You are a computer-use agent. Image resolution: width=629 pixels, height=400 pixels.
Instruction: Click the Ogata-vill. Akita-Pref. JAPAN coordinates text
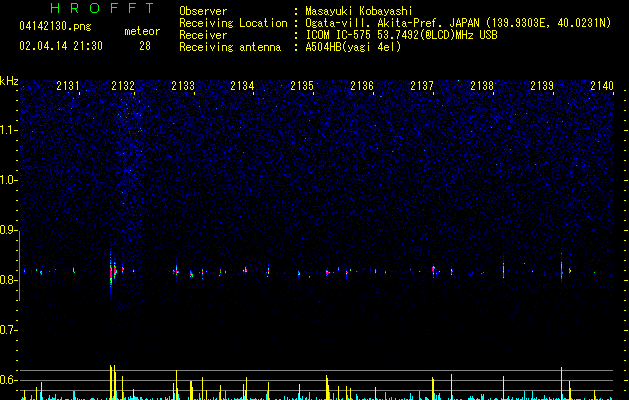(x=458, y=23)
